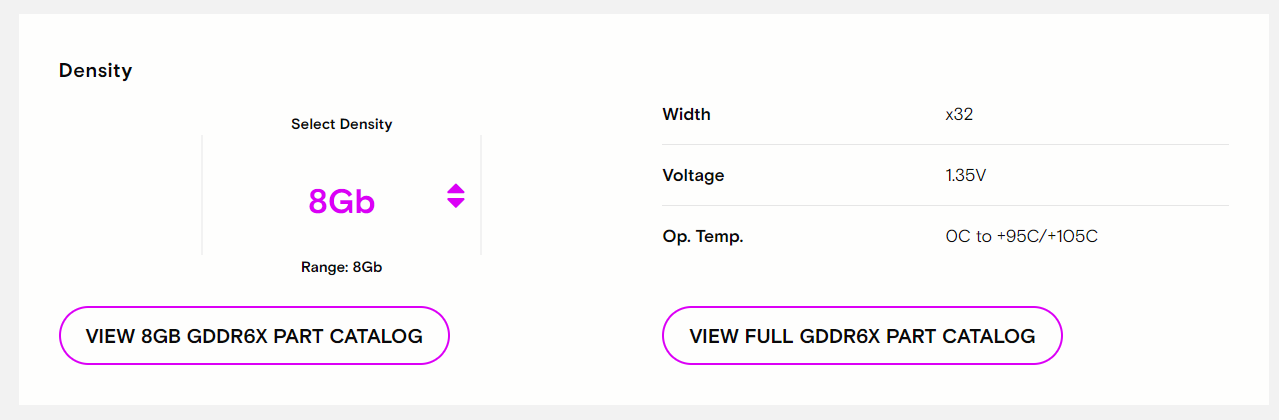This screenshot has width=1279, height=420.
Task: Open the 8GB GDDR6X part catalog
Action: point(254,336)
